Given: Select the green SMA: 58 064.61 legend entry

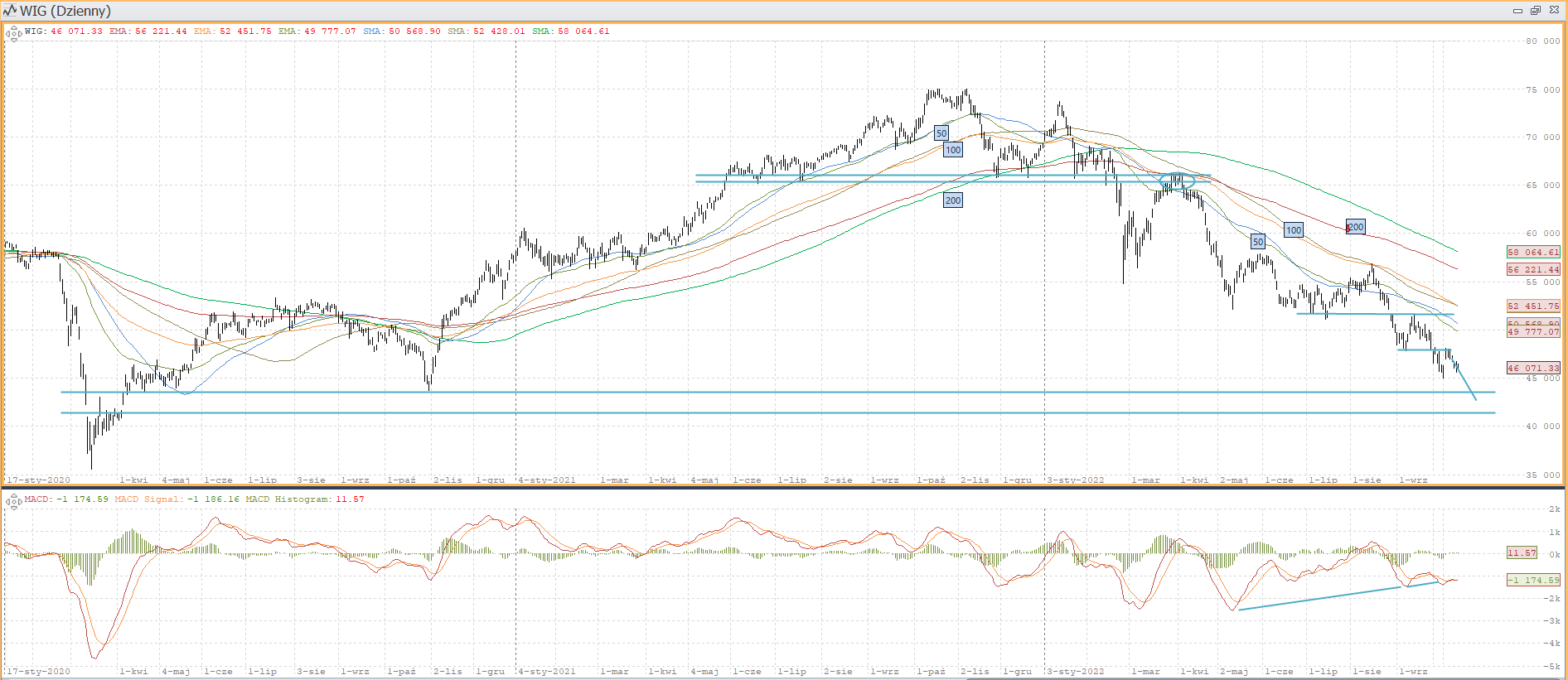Looking at the screenshot, I should pos(570,31).
